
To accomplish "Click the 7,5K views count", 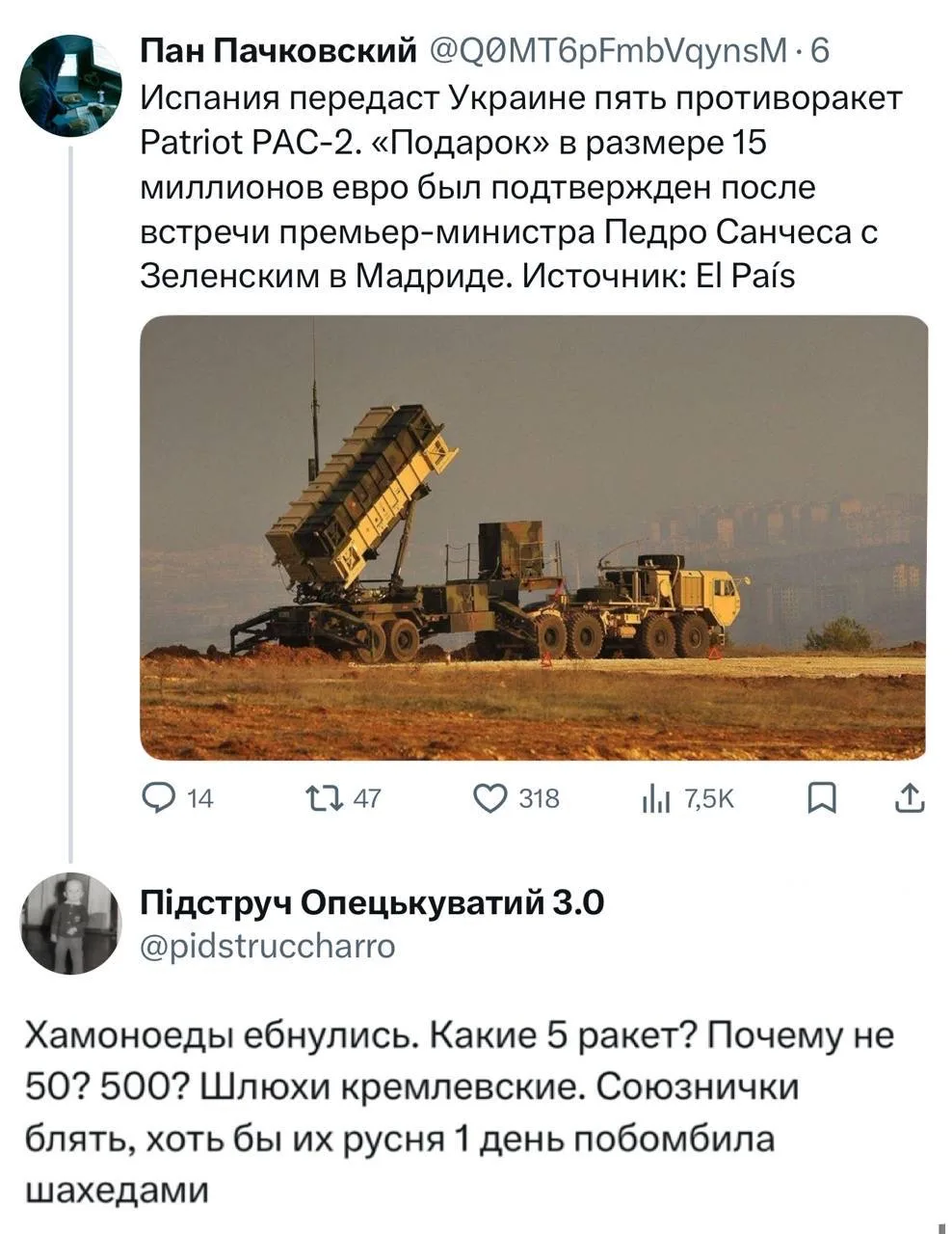I will [x=709, y=799].
